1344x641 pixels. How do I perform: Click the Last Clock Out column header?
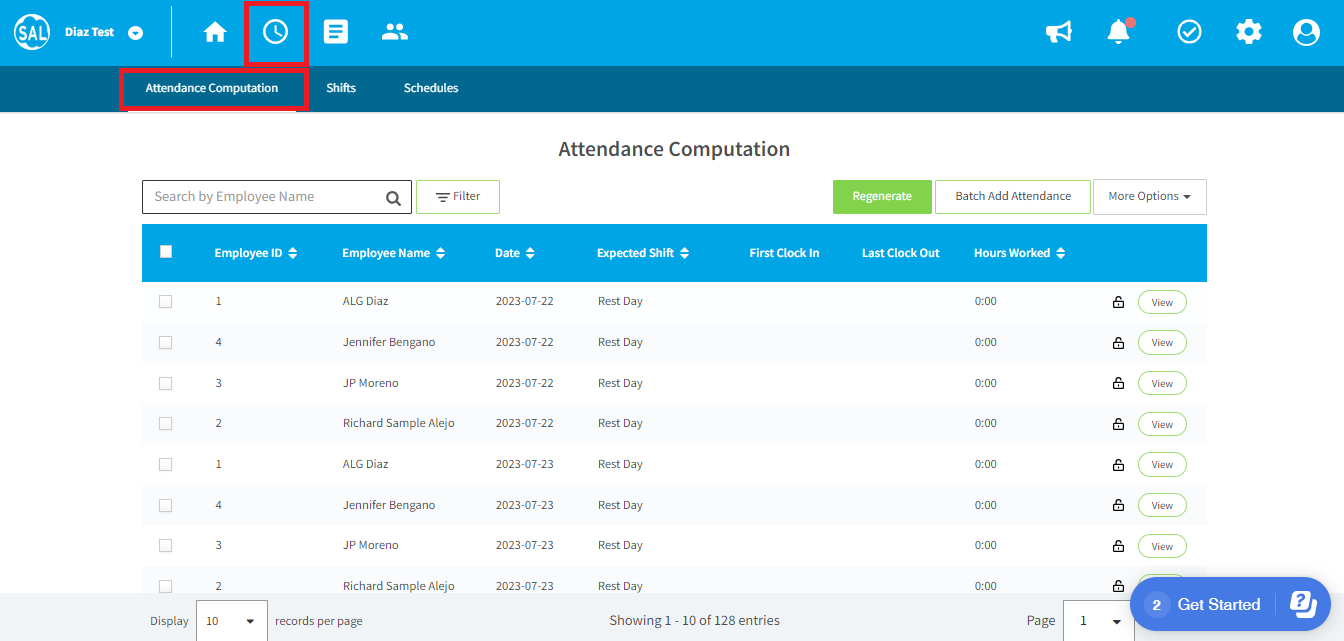(901, 253)
